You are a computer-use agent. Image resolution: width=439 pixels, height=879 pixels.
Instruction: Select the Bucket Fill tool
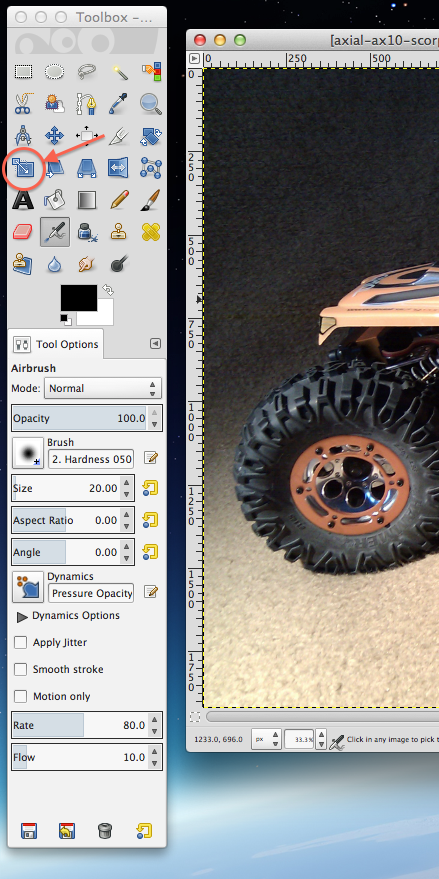pos(54,199)
